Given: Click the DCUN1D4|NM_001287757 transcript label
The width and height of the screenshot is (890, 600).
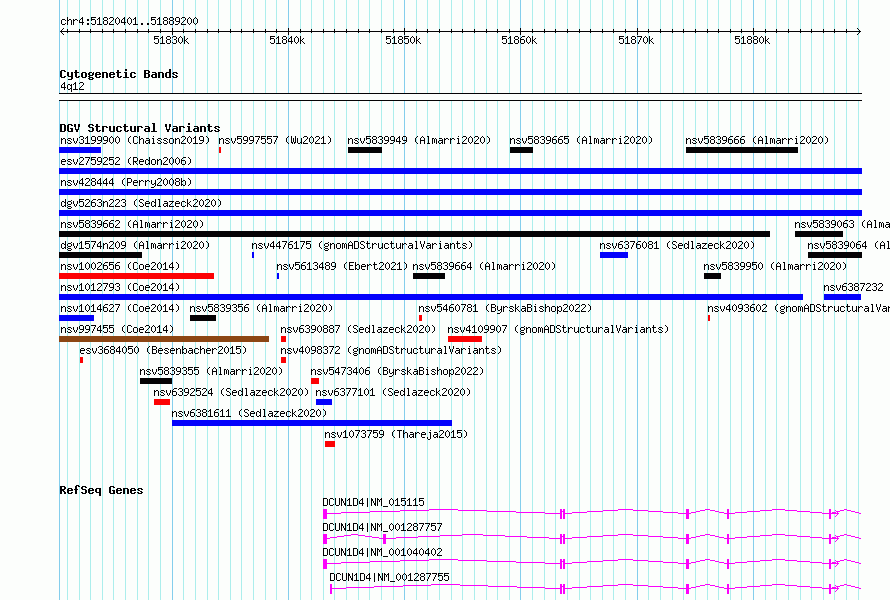Looking at the screenshot, I should click(383, 527).
